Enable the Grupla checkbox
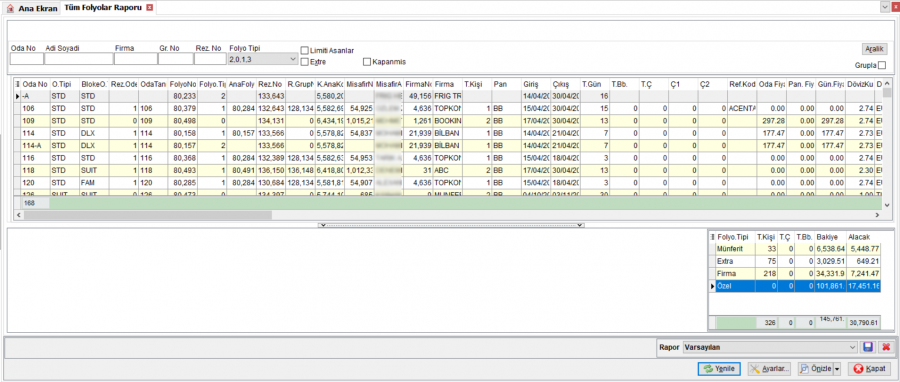This screenshot has height=382, width=900. [882, 65]
